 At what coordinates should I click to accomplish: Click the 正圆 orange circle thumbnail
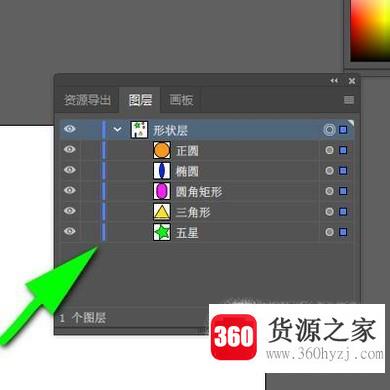(x=162, y=150)
